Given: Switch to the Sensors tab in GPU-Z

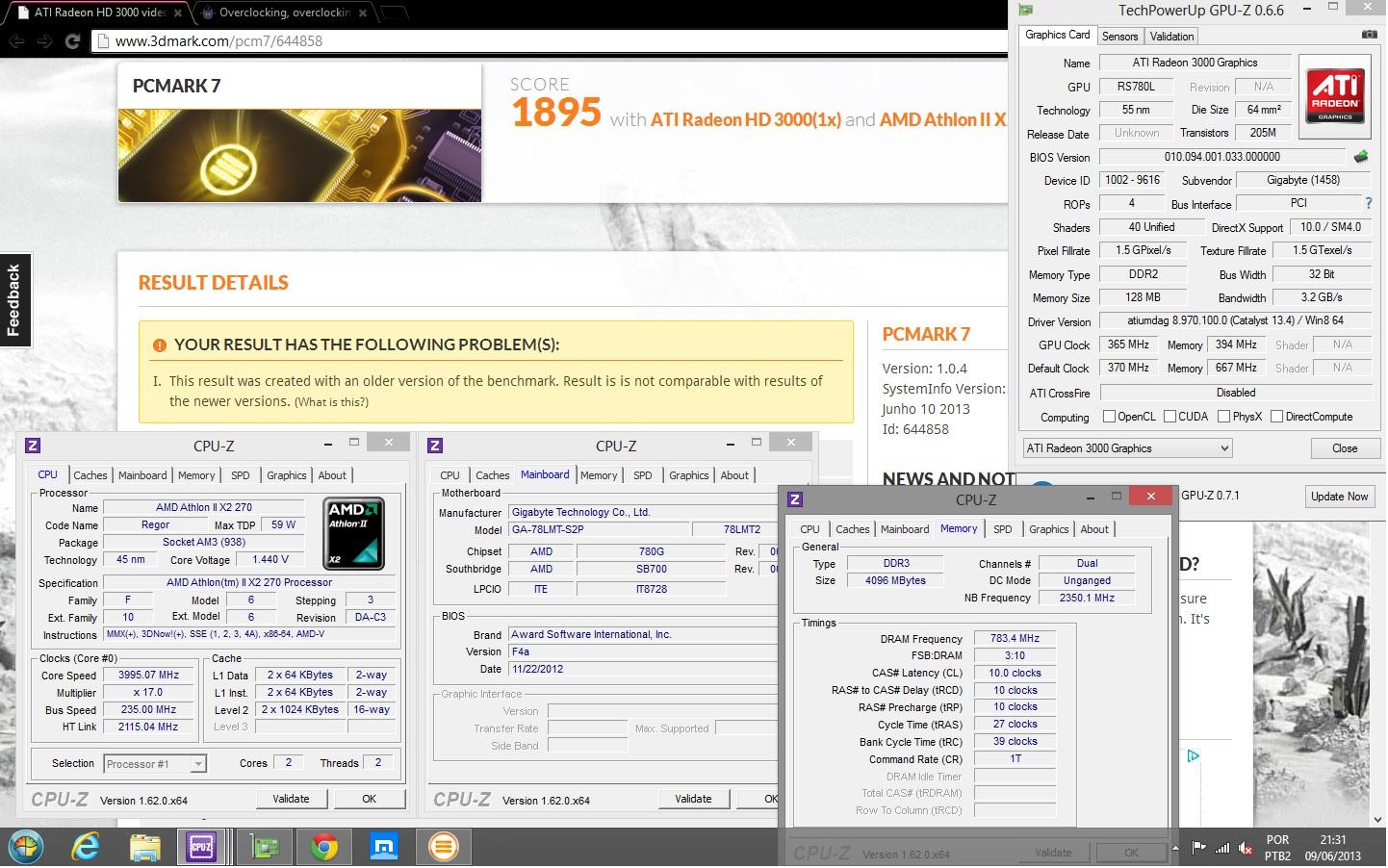Looking at the screenshot, I should point(1119,36).
